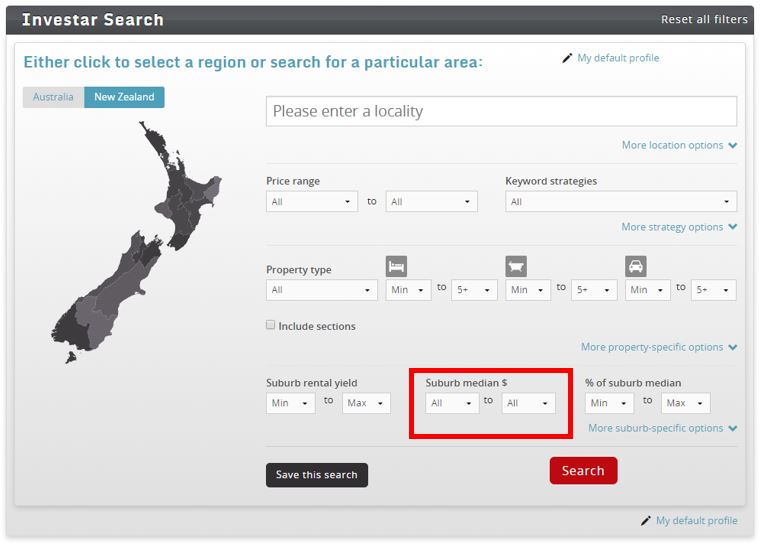
Task: Expand More suburb-specific options
Action: coord(663,428)
